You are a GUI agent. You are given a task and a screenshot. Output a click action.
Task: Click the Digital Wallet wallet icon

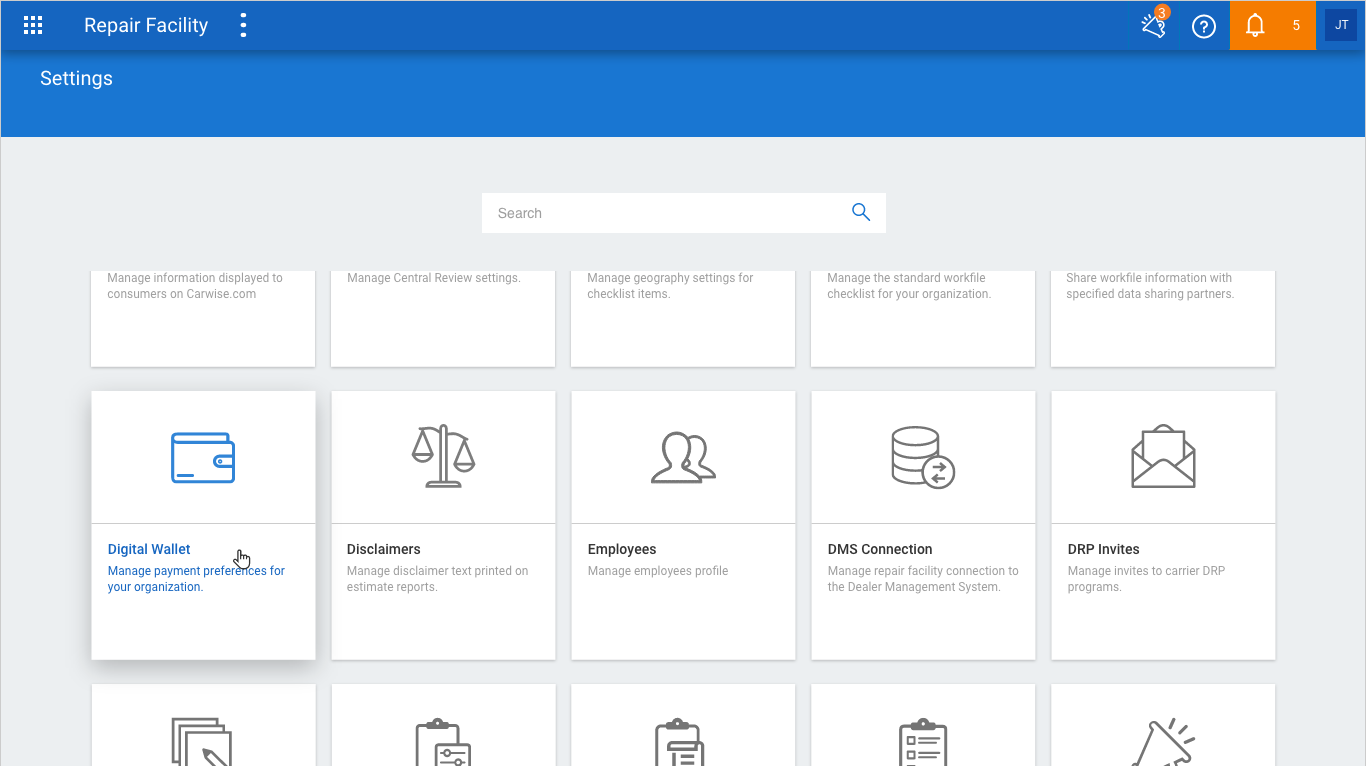click(x=203, y=457)
